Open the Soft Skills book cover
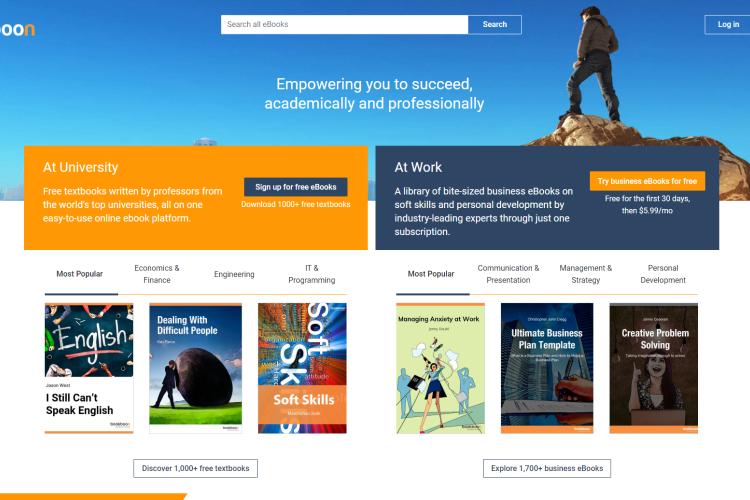 pos(302,368)
